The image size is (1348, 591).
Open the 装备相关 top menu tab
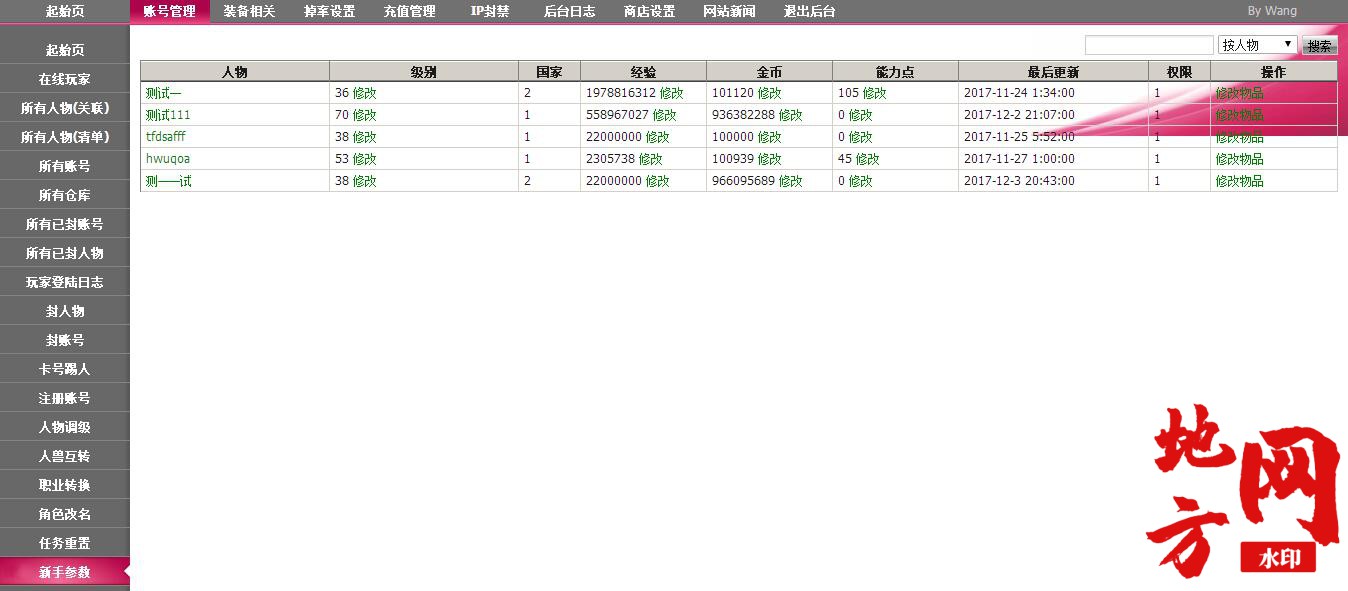coord(249,12)
